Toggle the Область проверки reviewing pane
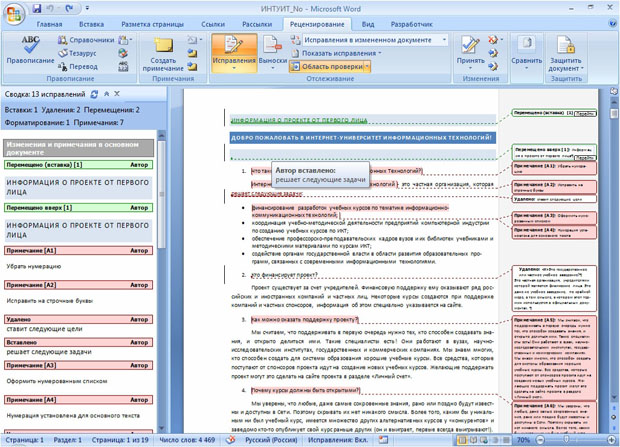 (x=327, y=67)
